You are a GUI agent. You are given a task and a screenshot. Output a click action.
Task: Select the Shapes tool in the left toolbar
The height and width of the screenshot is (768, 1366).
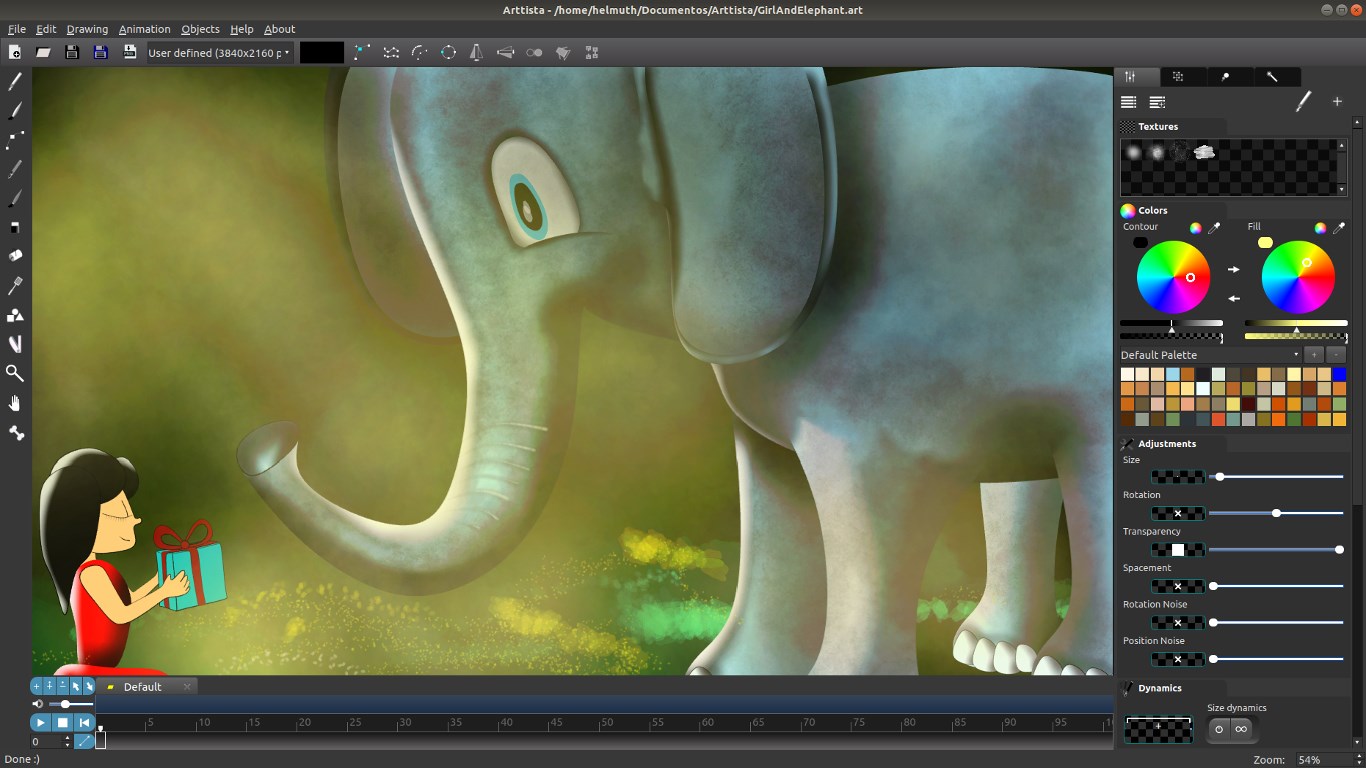coord(14,317)
